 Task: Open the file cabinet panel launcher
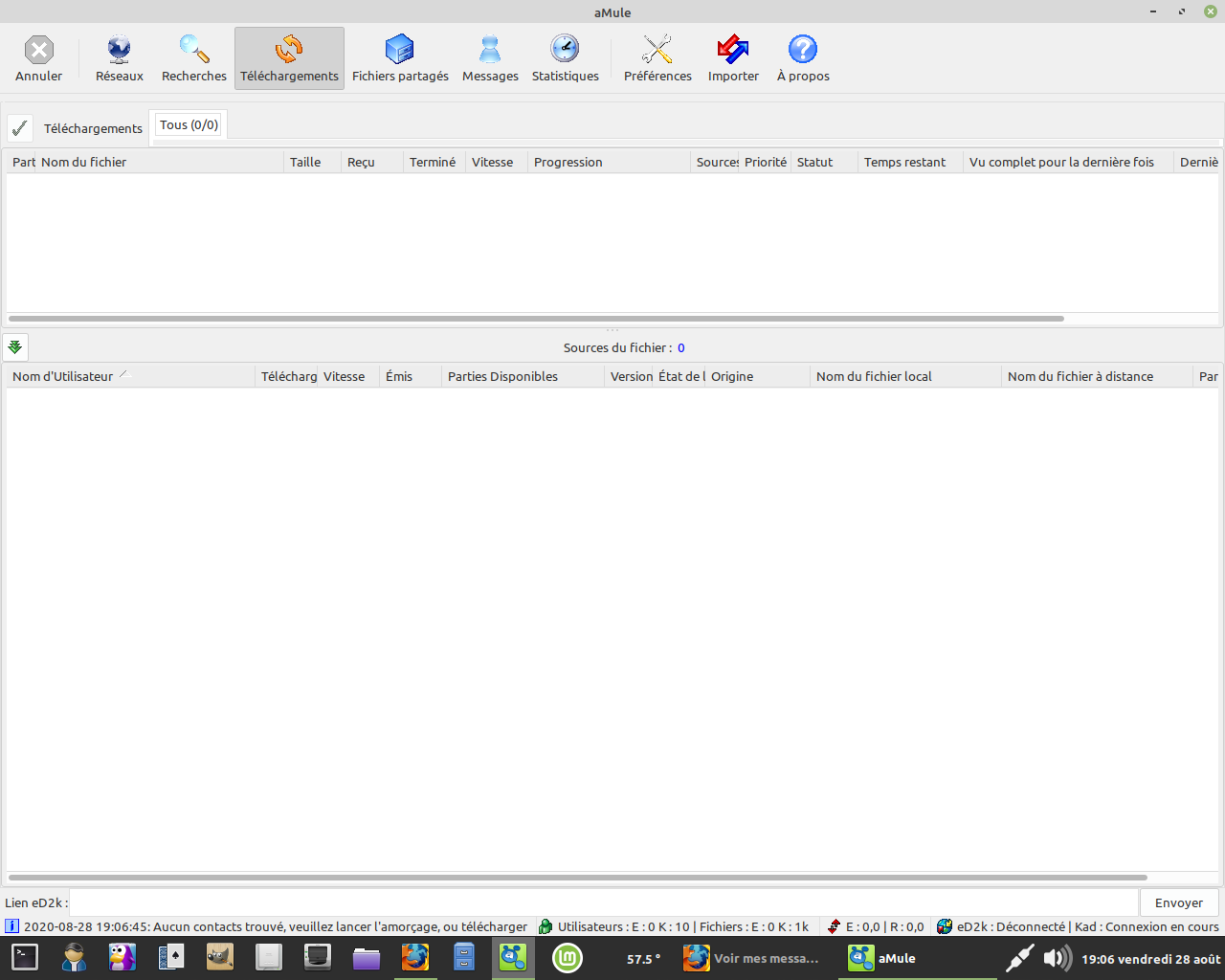click(x=464, y=957)
